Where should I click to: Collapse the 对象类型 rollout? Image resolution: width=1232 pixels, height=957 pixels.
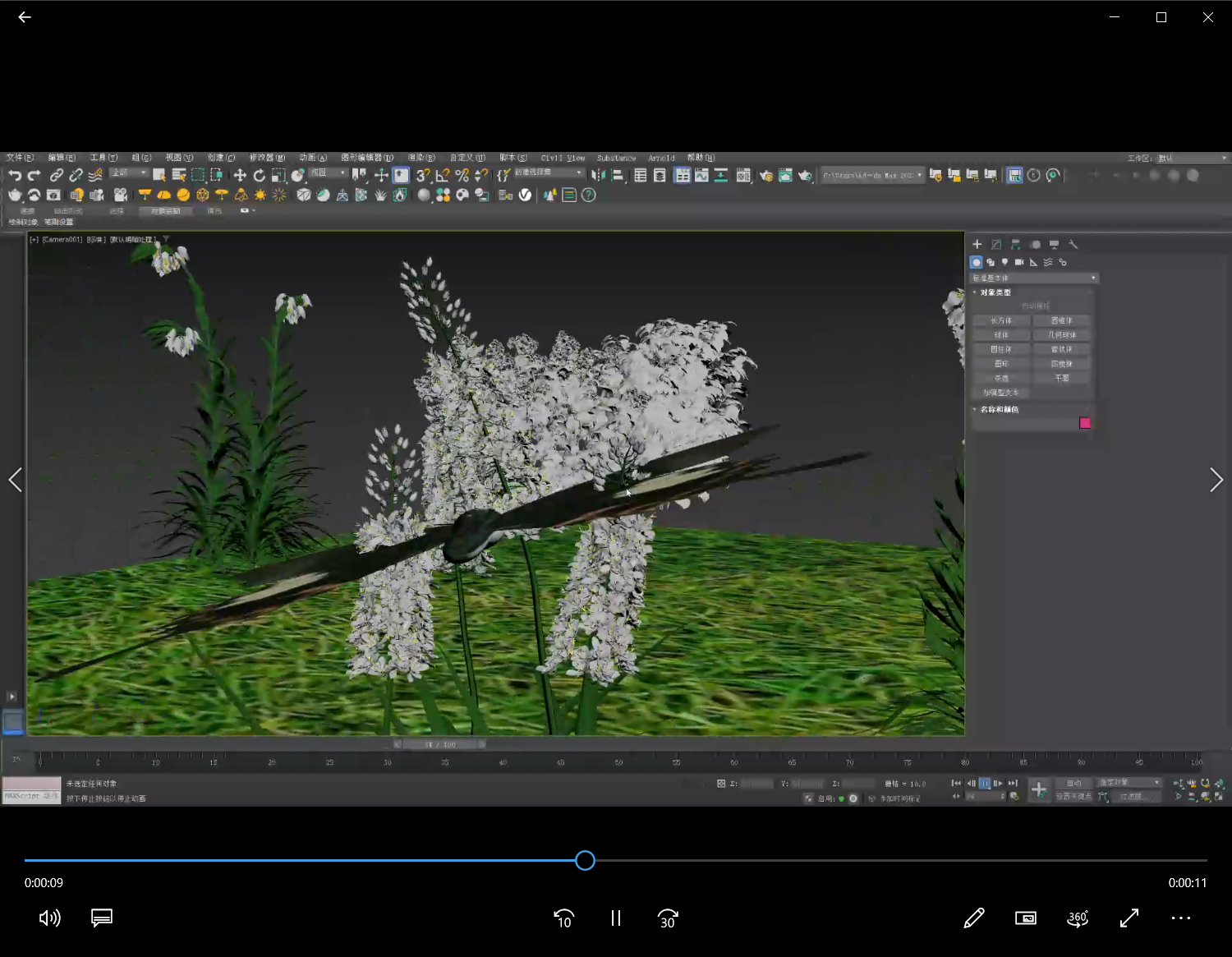[995, 292]
